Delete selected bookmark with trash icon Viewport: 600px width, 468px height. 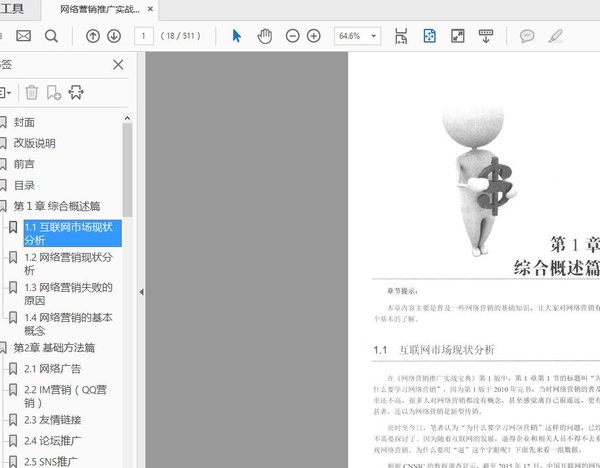(31, 92)
